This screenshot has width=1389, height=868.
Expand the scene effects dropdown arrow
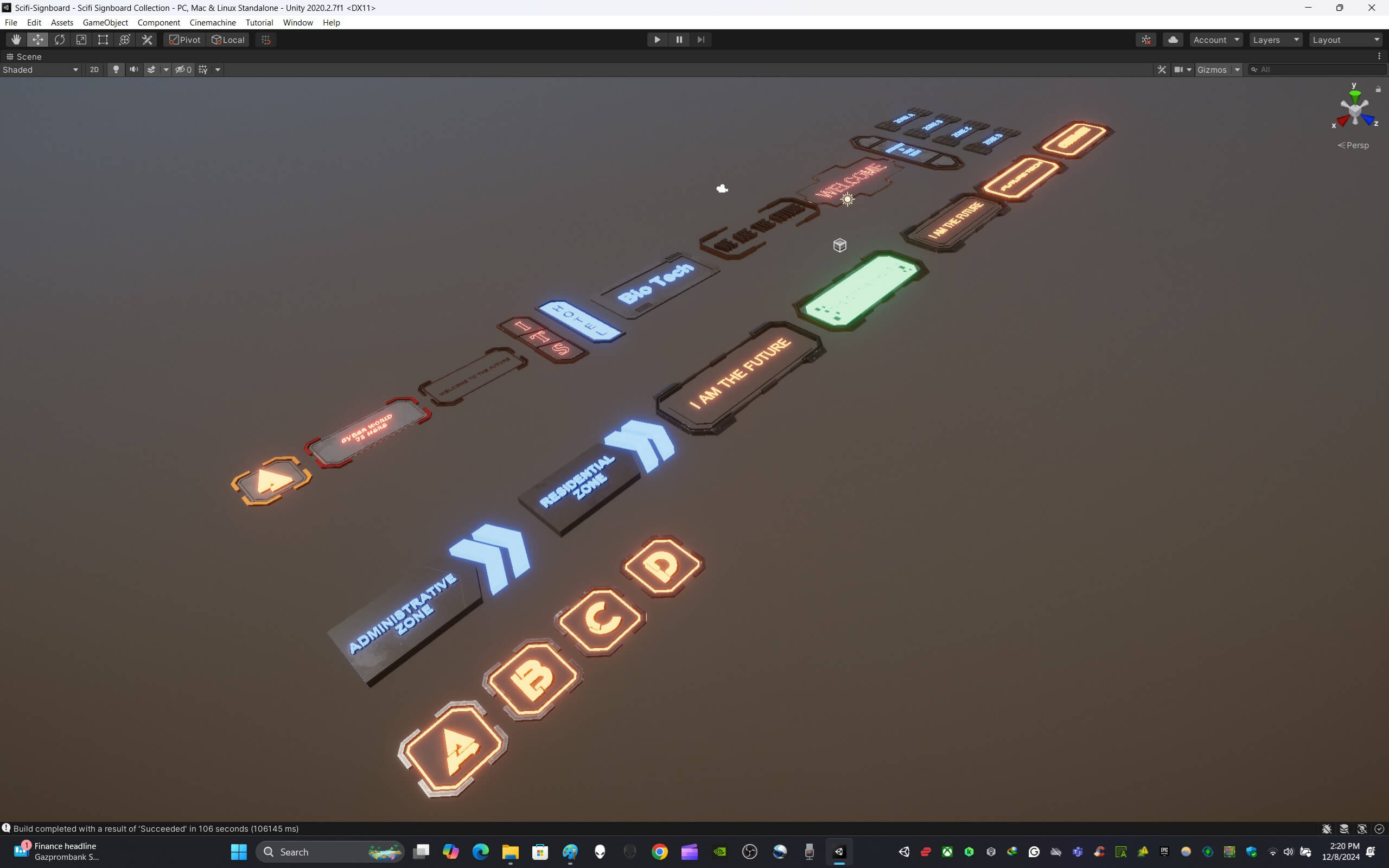click(x=166, y=69)
